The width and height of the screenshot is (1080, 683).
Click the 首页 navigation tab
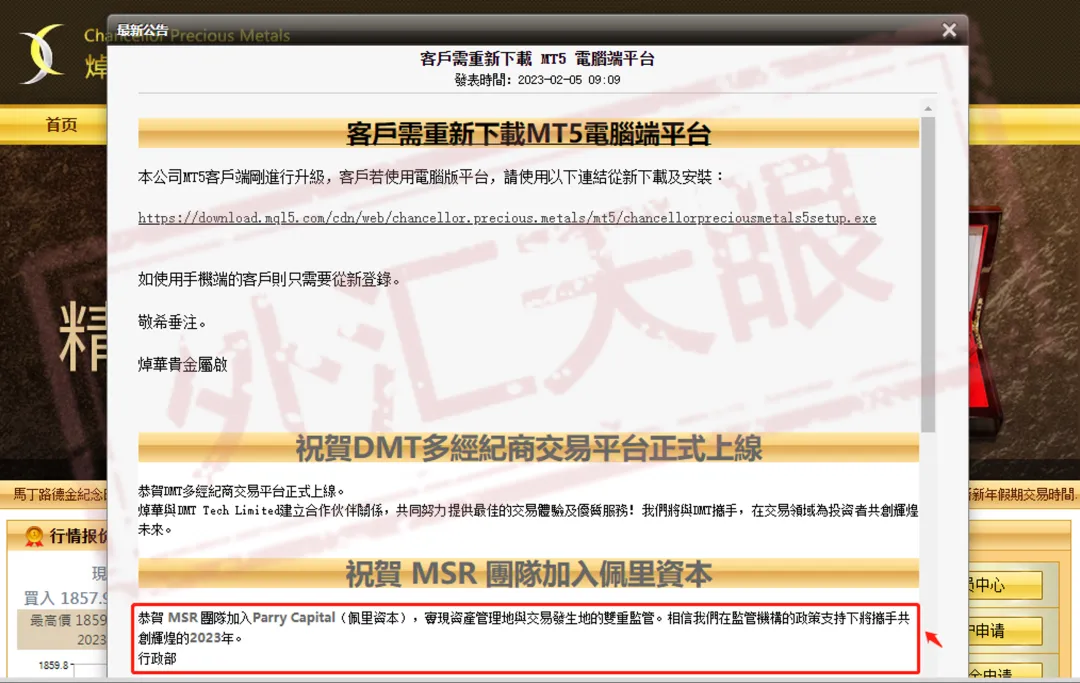point(61,125)
